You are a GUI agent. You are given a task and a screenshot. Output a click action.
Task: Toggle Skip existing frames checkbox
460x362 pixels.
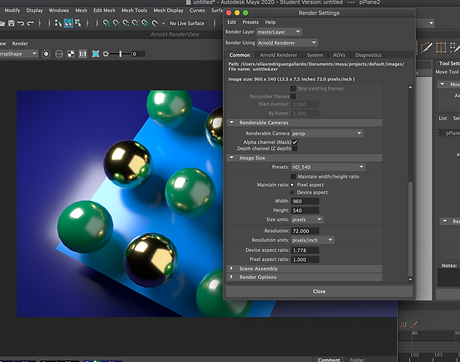[x=293, y=88]
